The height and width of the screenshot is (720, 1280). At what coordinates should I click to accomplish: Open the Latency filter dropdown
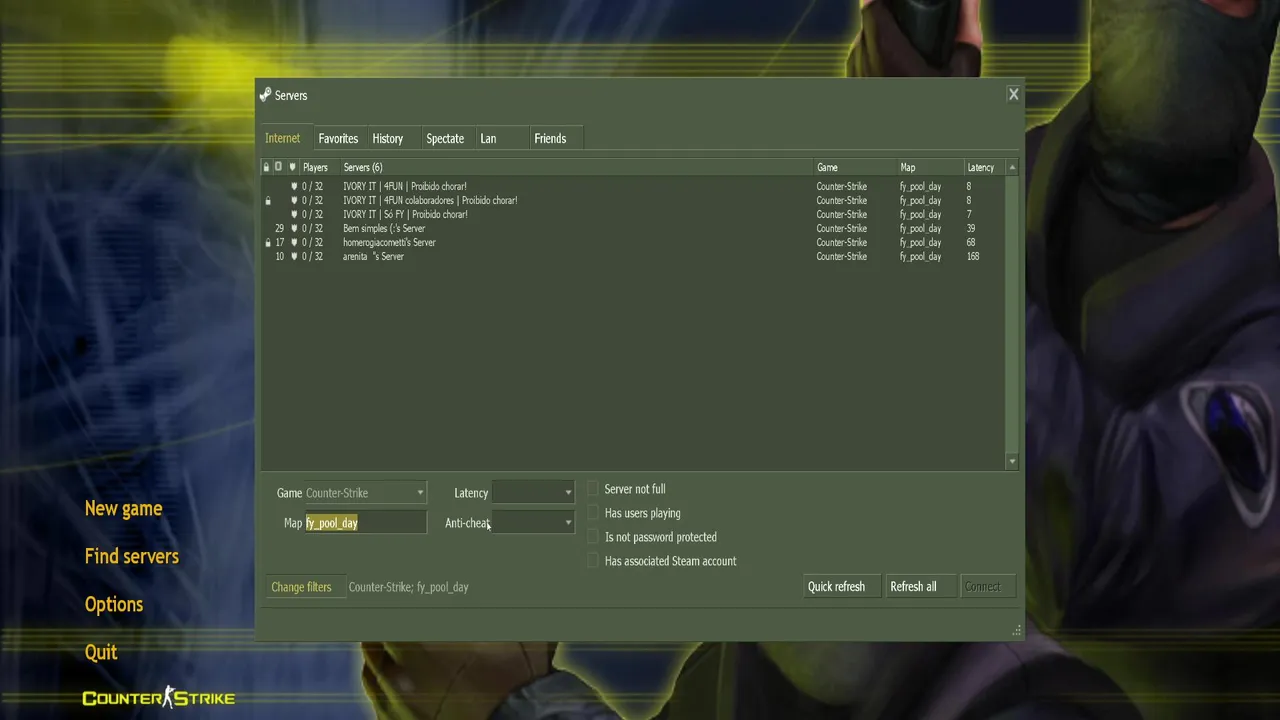click(533, 493)
